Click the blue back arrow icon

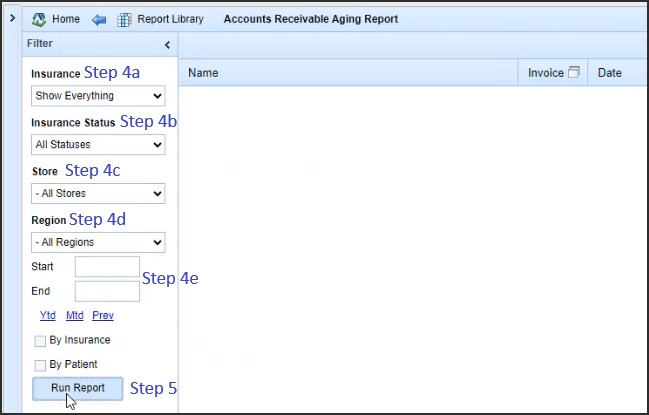99,19
